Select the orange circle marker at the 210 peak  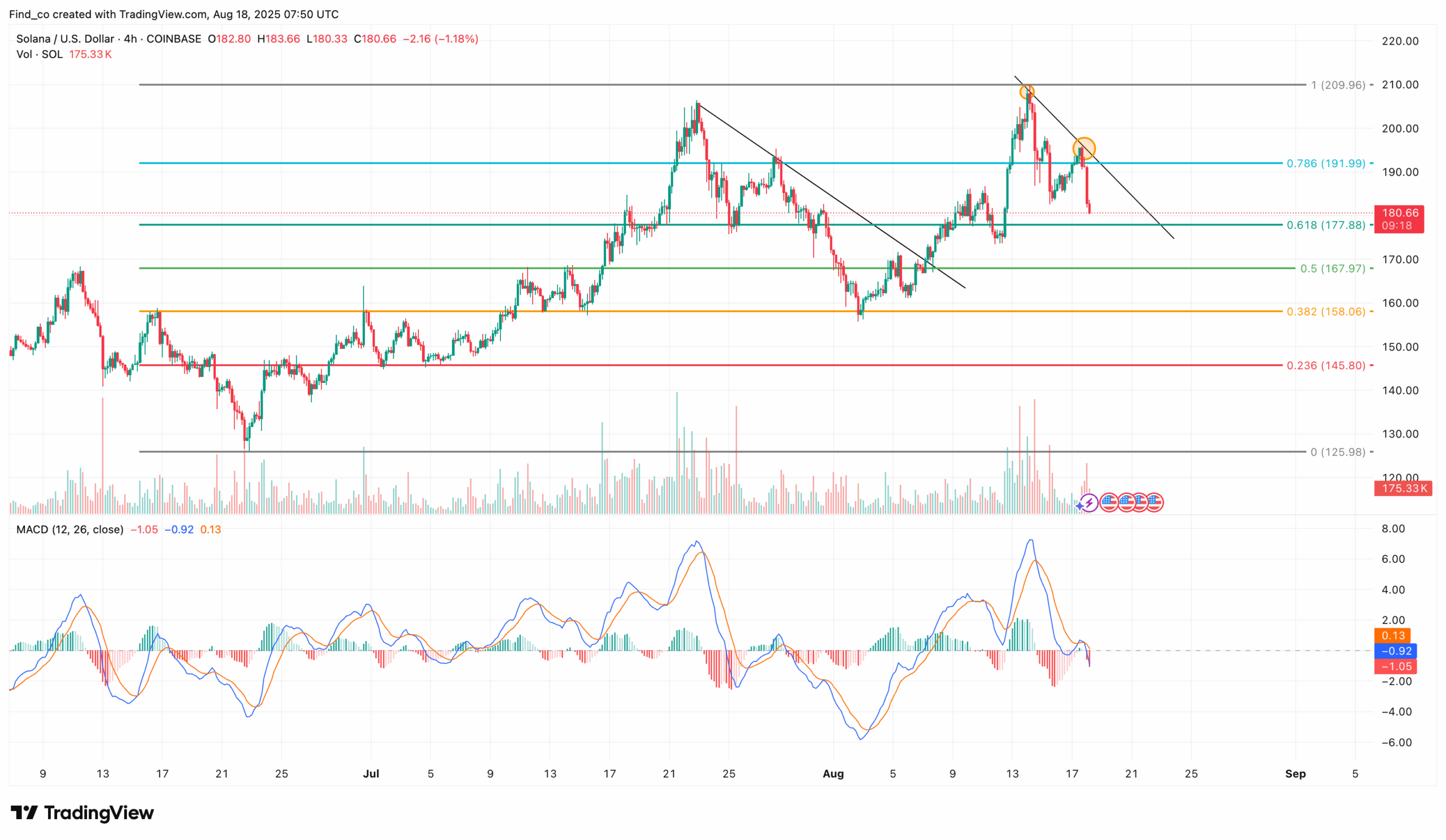tap(1026, 92)
